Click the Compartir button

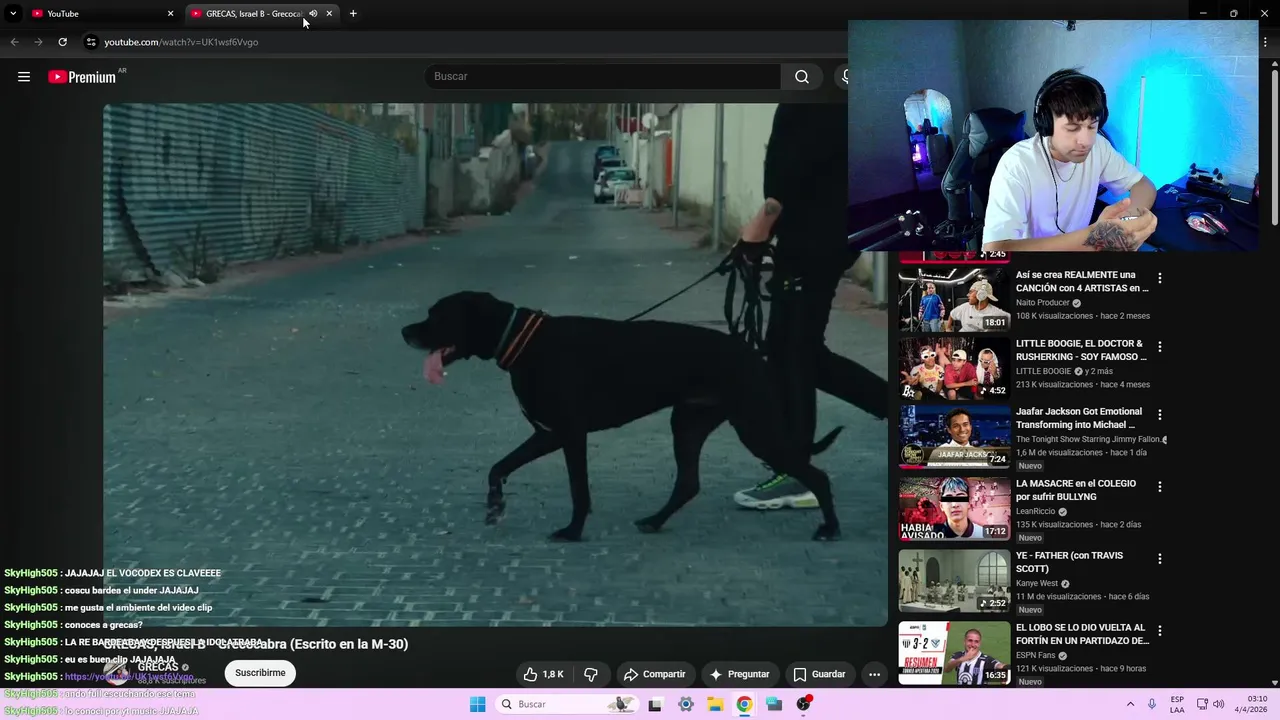[655, 674]
